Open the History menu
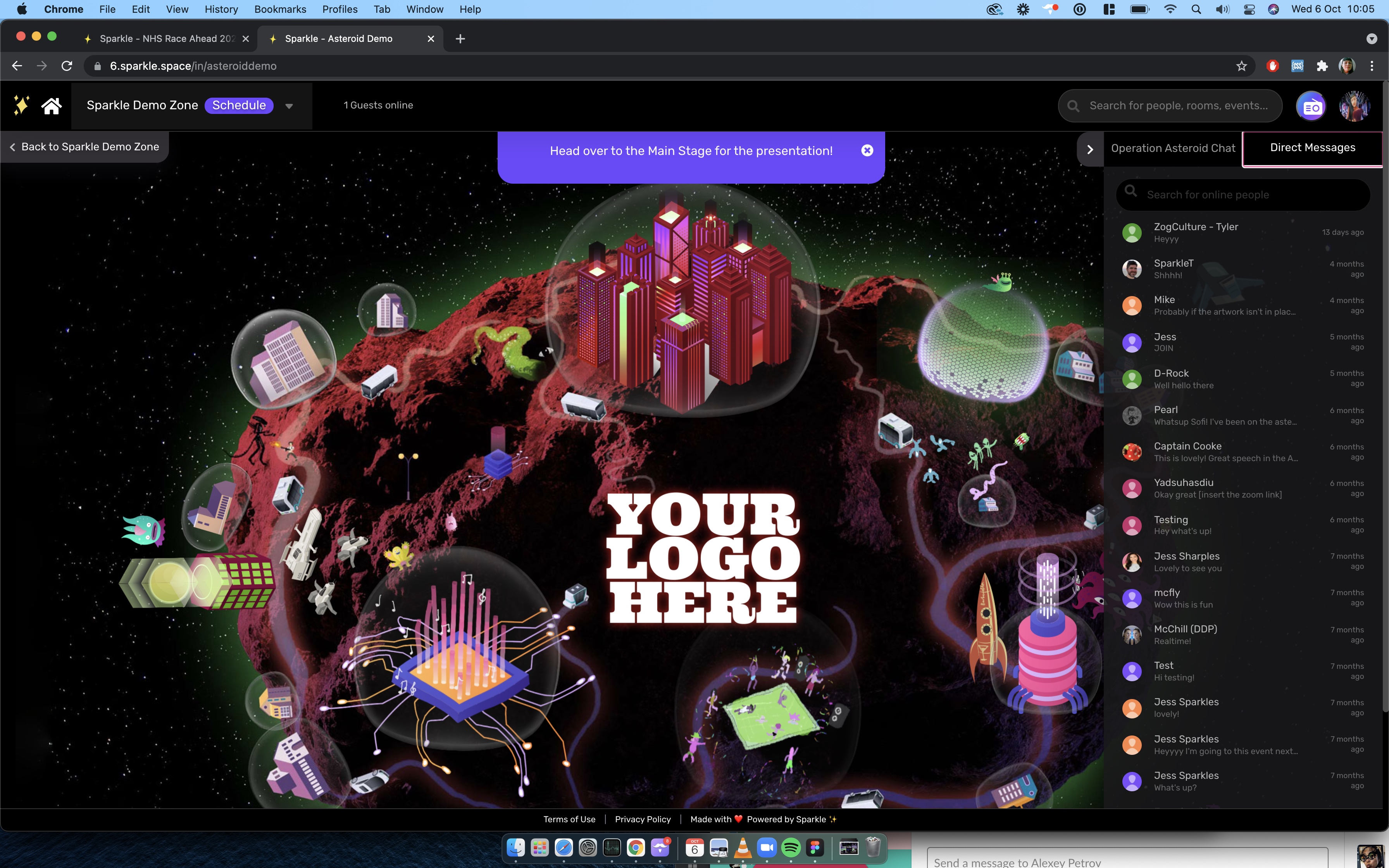Image resolution: width=1389 pixels, height=868 pixels. coord(221,9)
